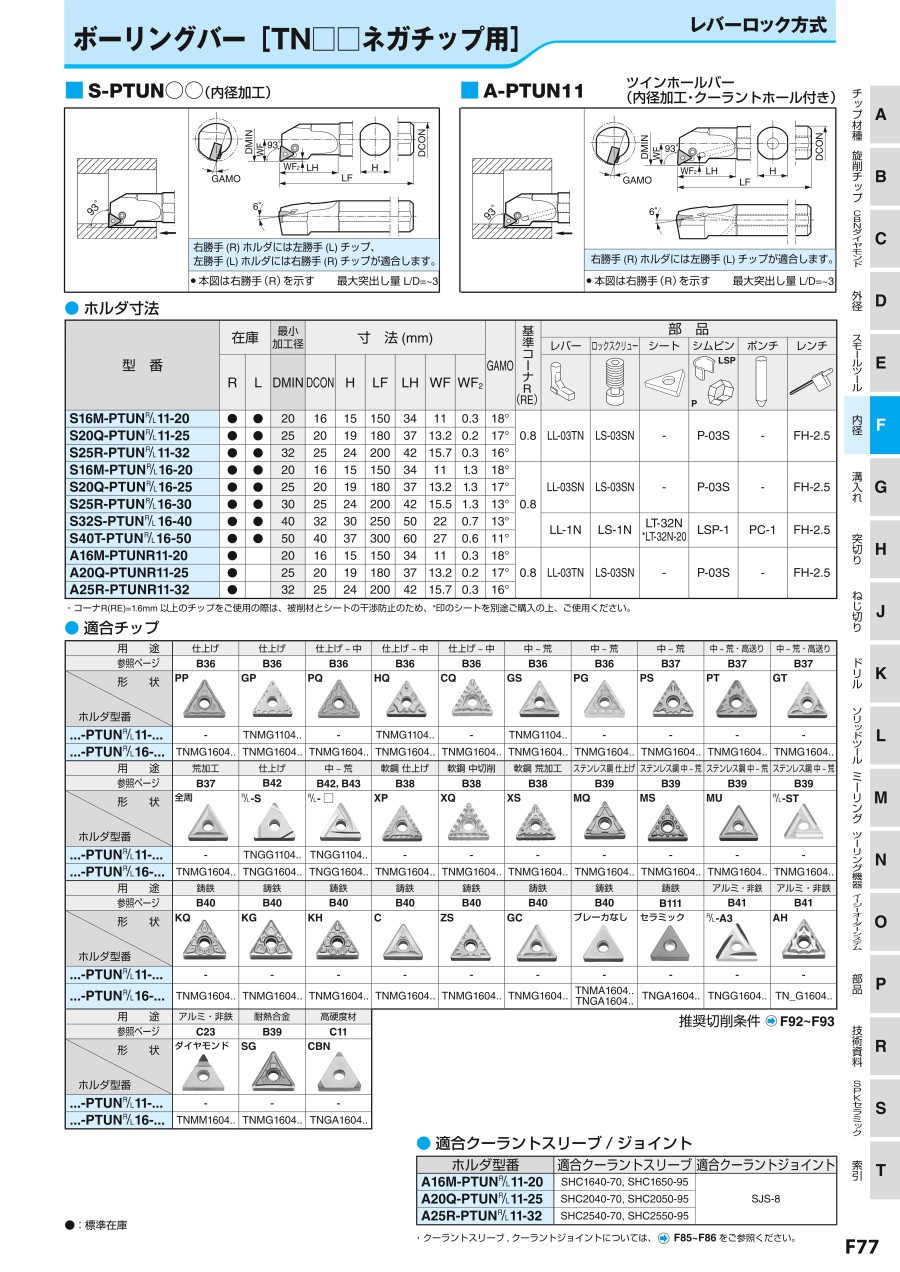Open the K ドリル index tab
The height and width of the screenshot is (1272, 900).
click(x=880, y=673)
